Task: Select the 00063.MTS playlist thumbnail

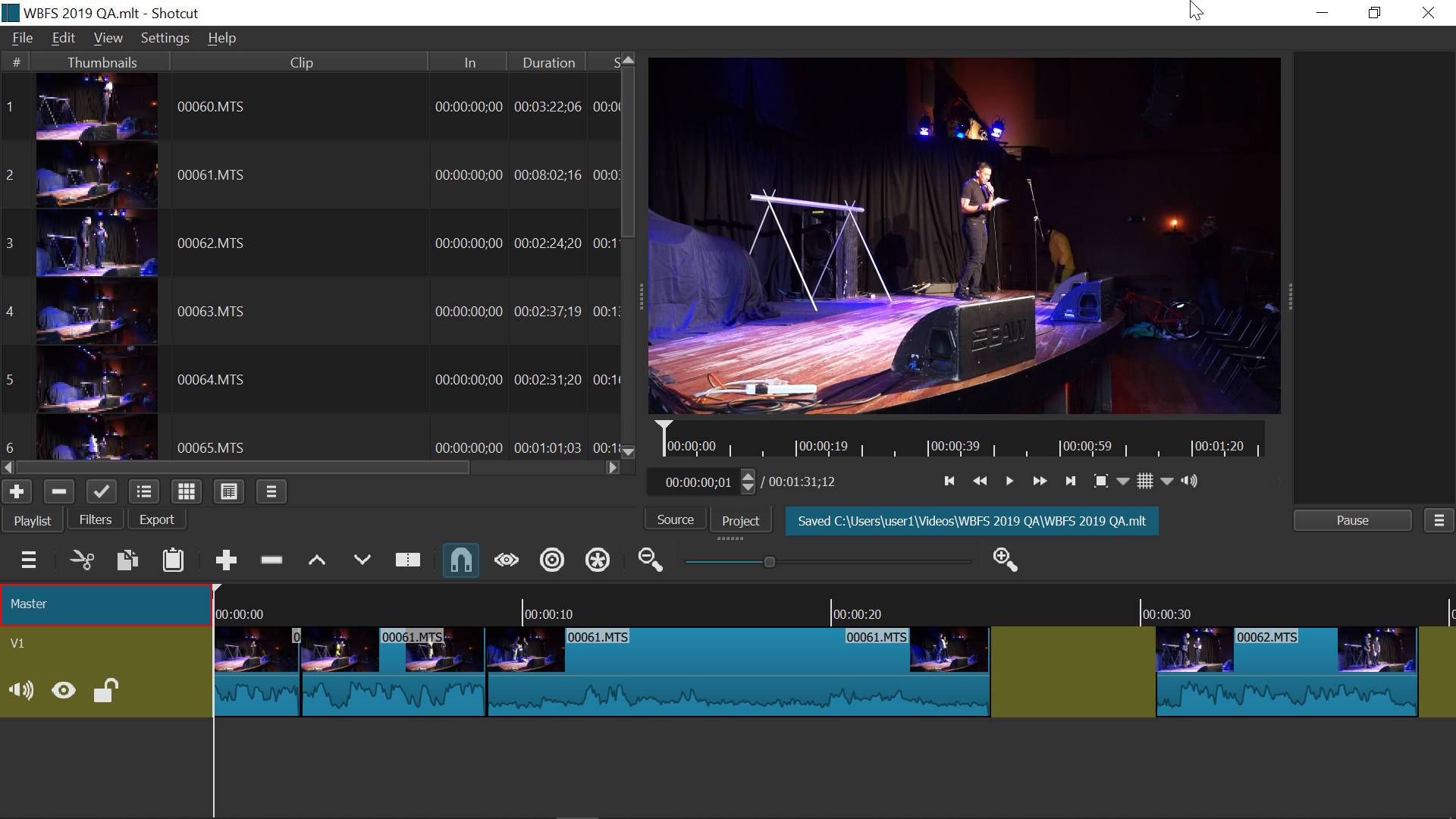Action: point(96,311)
